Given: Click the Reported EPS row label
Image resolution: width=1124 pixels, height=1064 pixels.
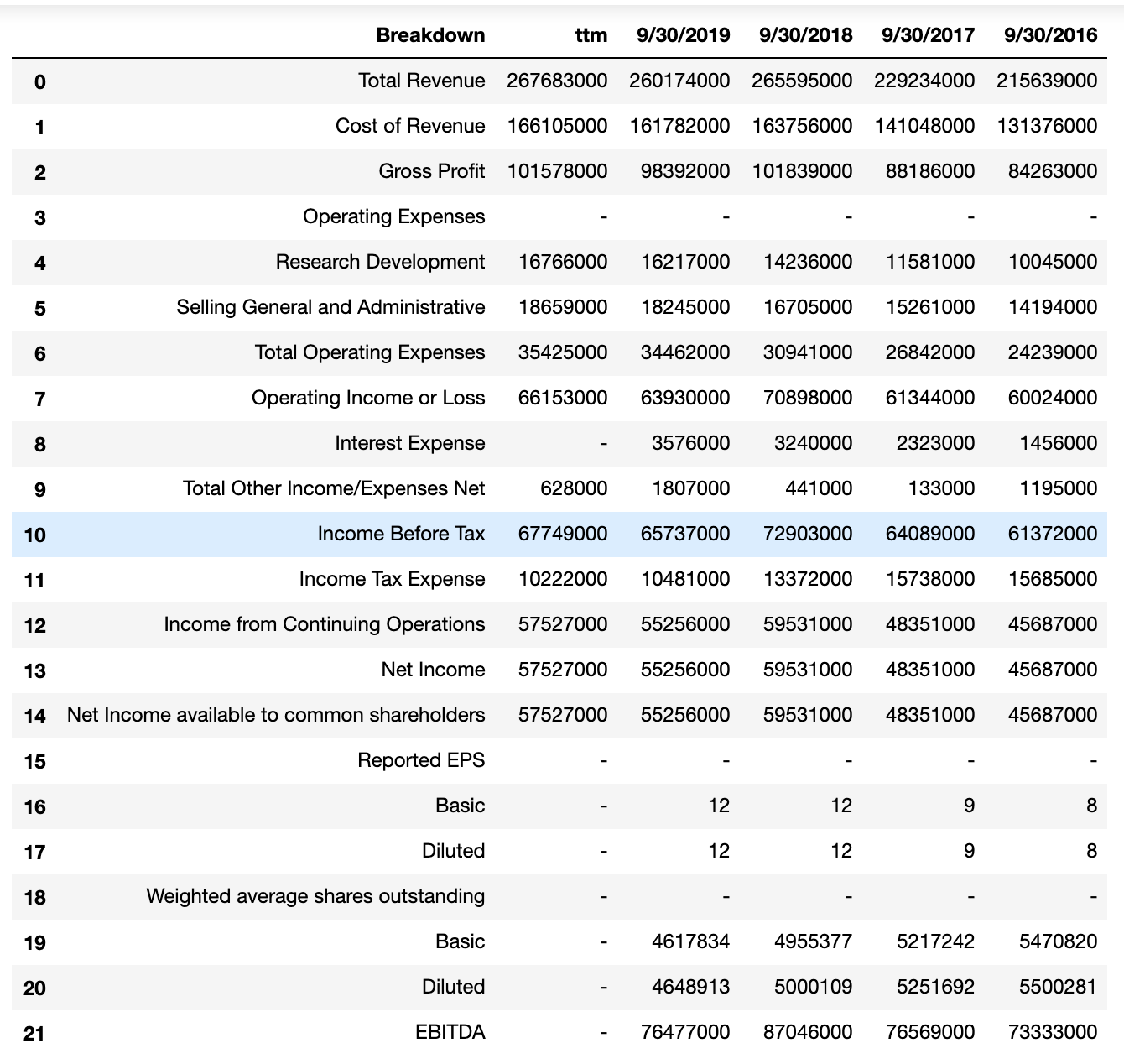Looking at the screenshot, I should (x=421, y=760).
